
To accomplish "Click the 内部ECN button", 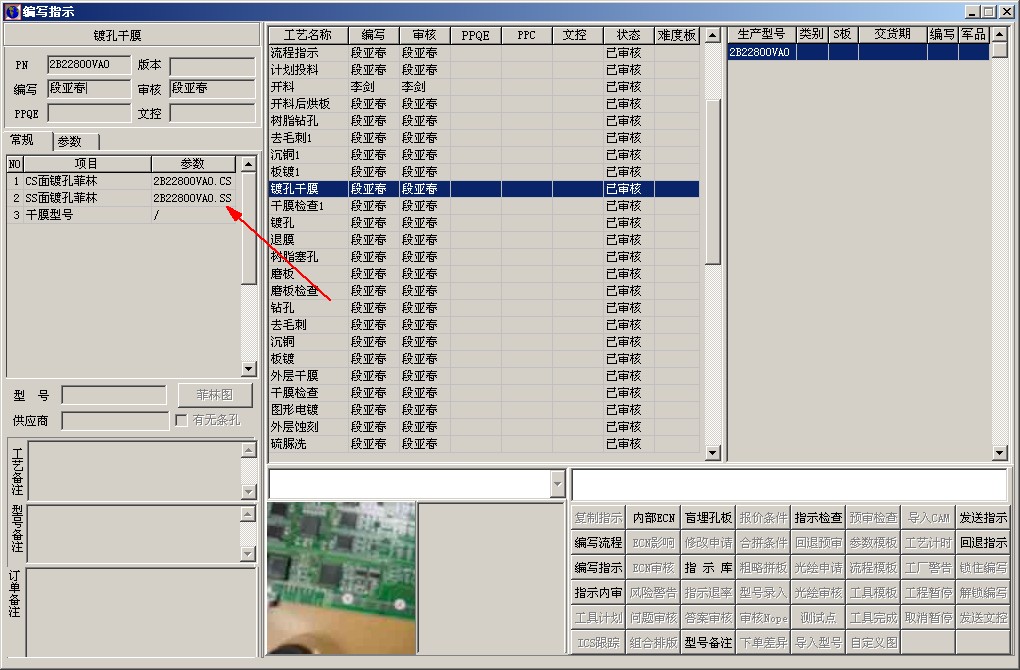I will point(653,518).
